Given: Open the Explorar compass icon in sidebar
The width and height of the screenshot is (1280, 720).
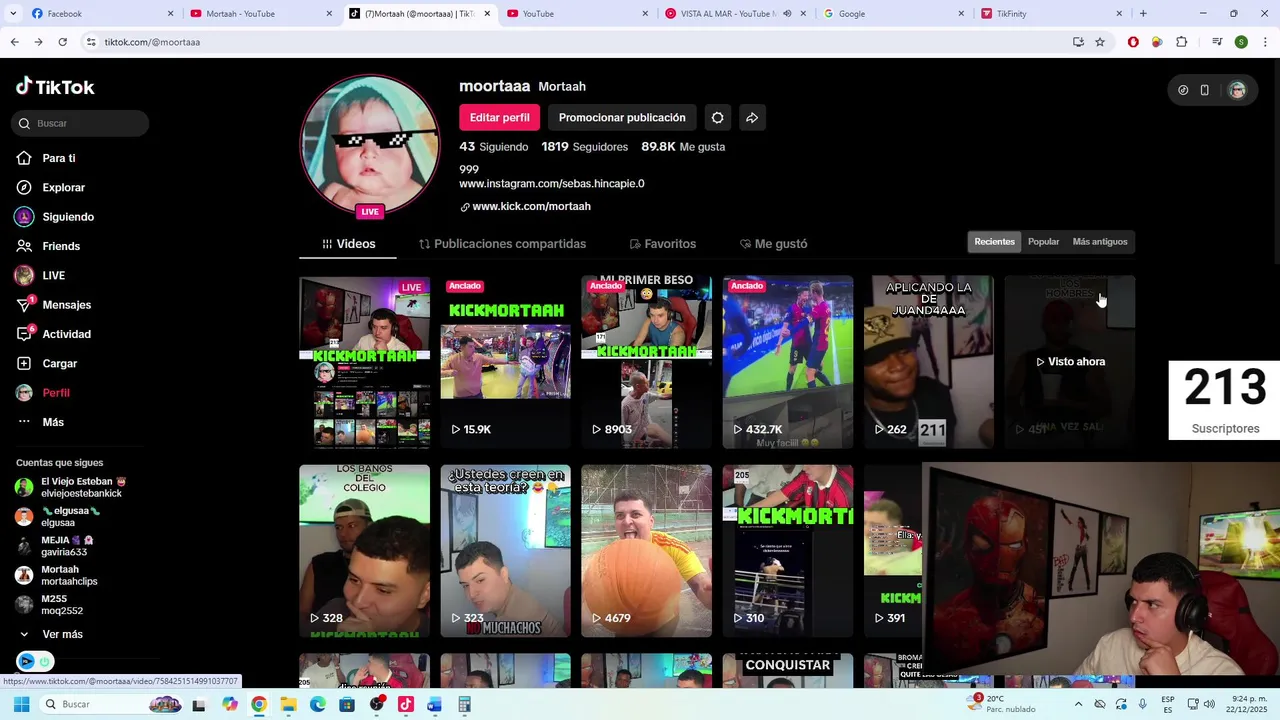Looking at the screenshot, I should click(x=24, y=187).
